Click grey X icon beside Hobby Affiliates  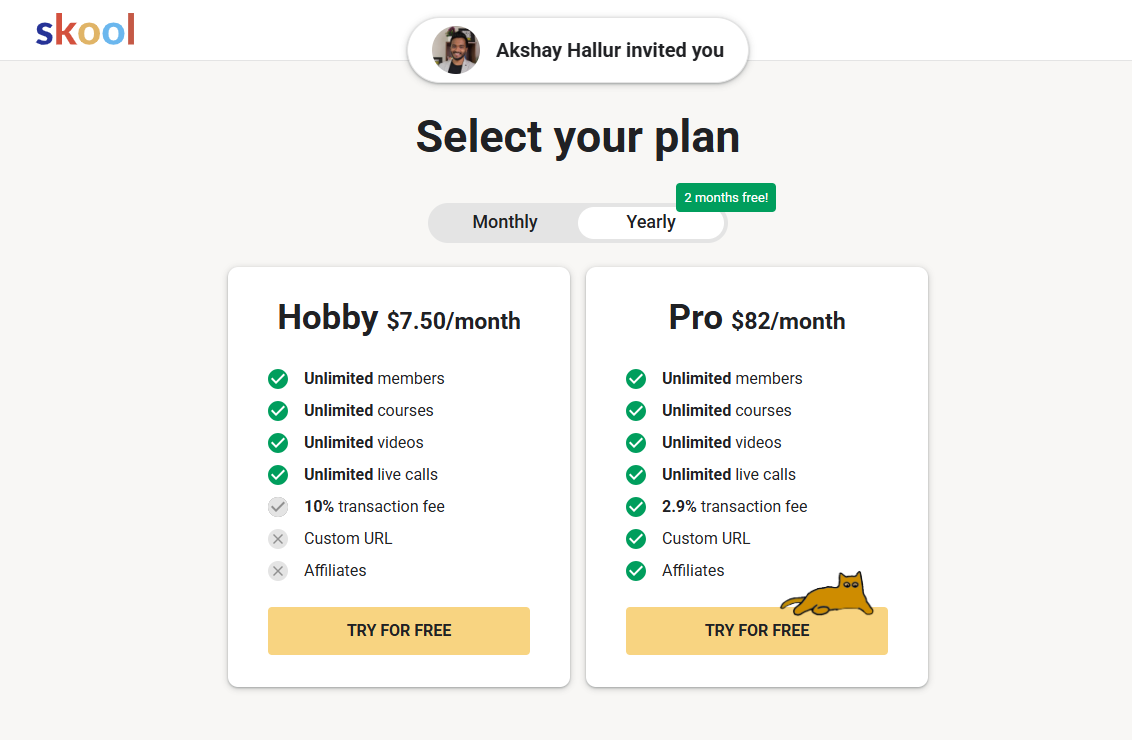tap(278, 571)
